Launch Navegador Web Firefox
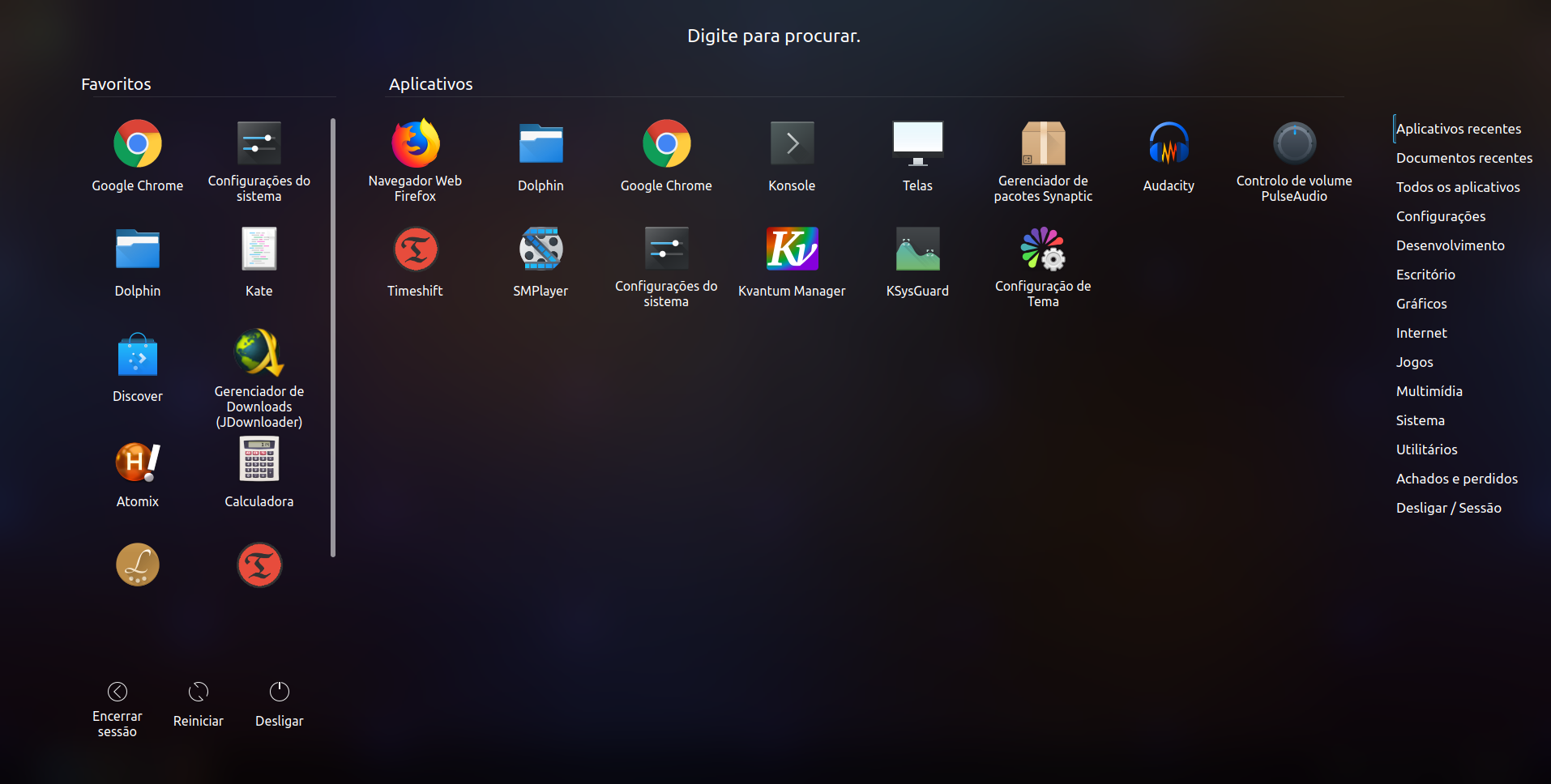 (415, 160)
